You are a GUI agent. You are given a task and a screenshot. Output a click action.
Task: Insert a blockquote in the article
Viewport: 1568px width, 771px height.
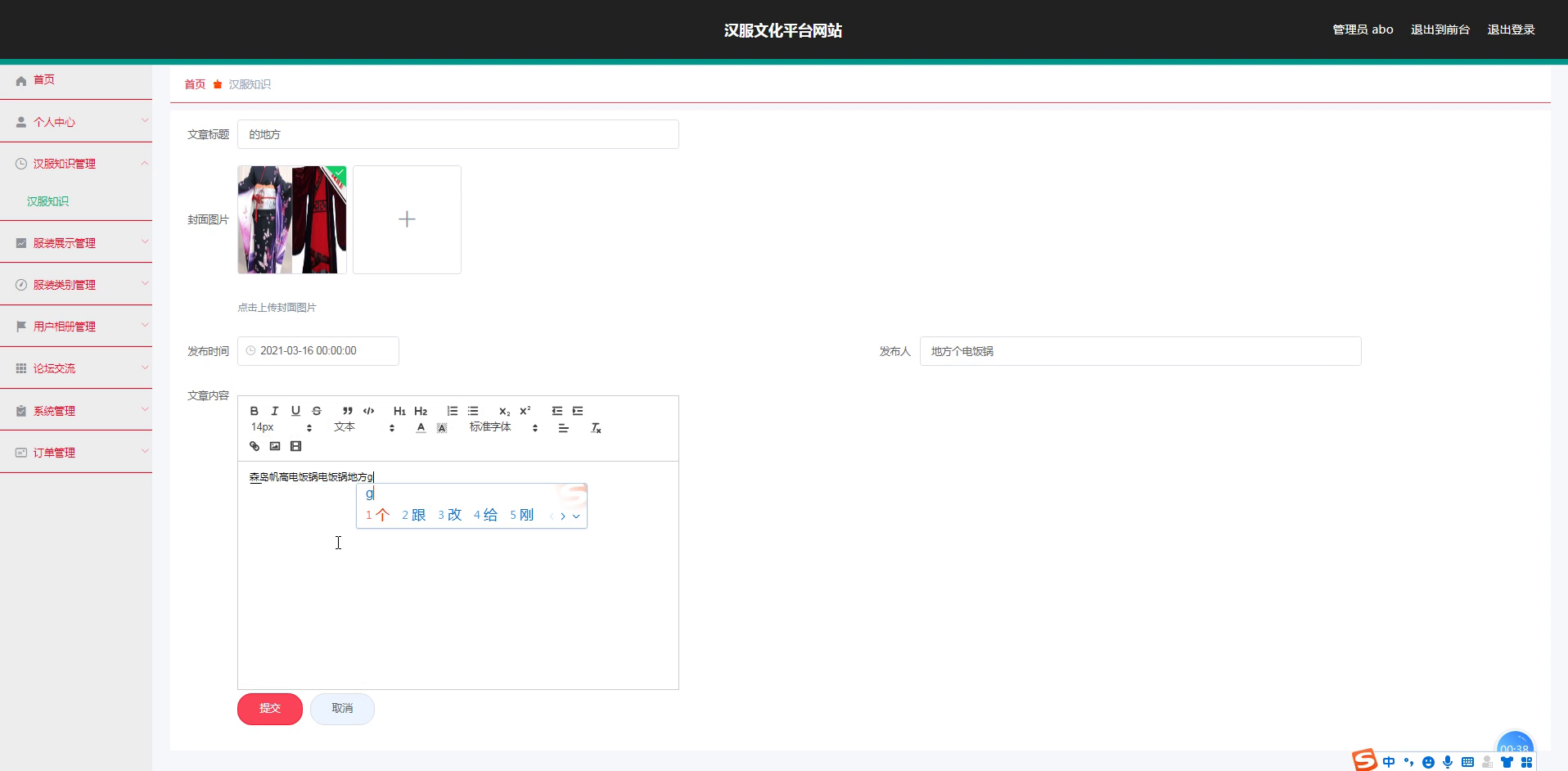pos(348,411)
